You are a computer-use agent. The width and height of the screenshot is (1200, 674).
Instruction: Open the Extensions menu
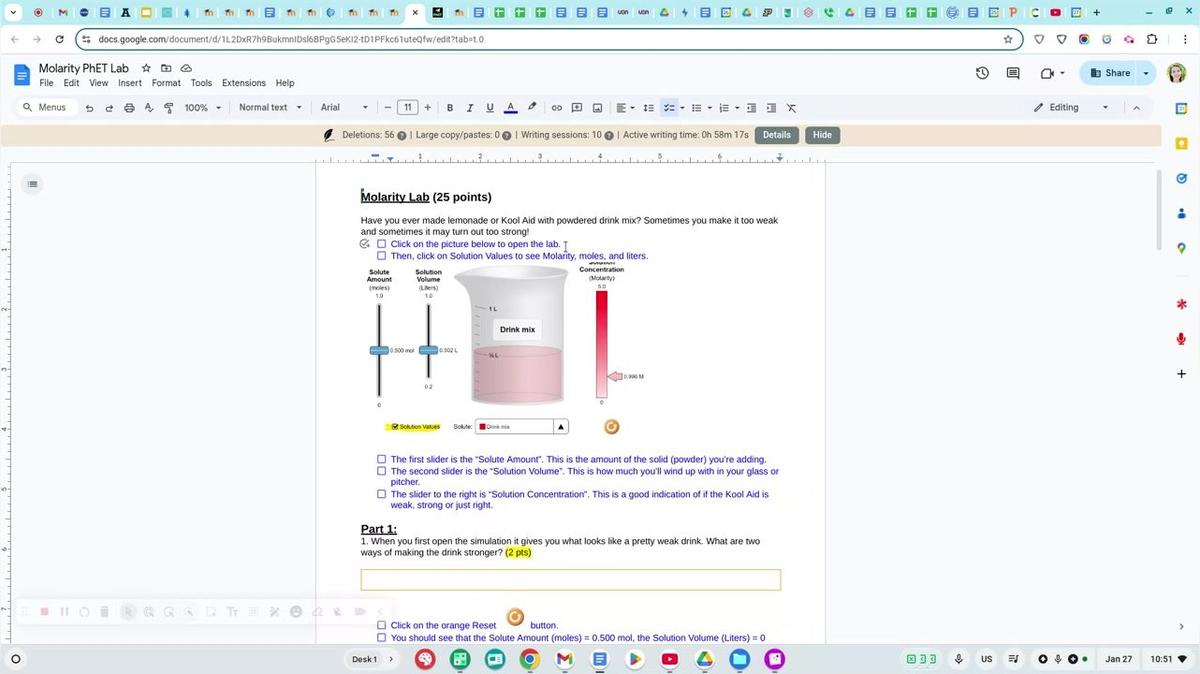tap(243, 83)
